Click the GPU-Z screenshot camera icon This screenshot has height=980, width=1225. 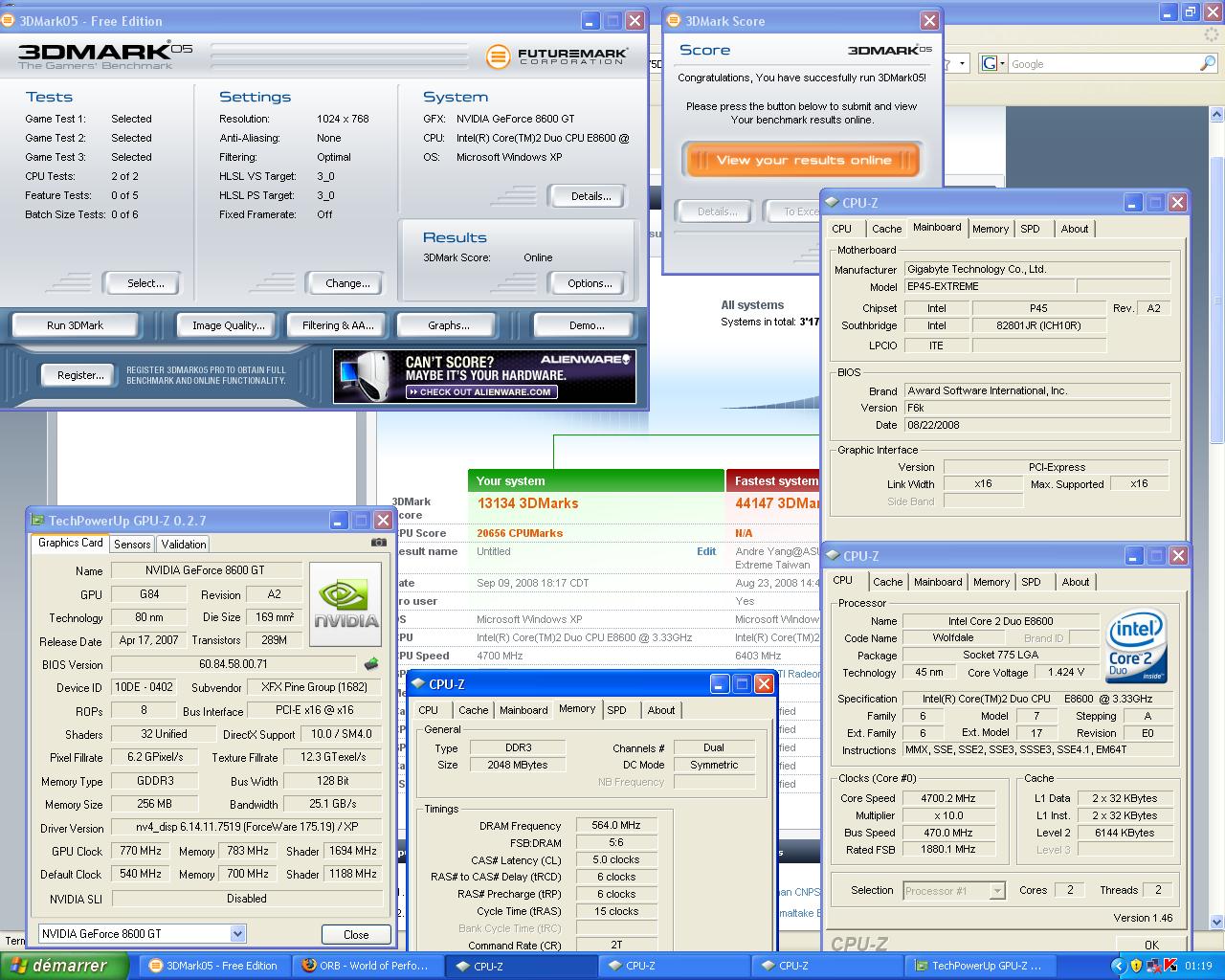click(378, 543)
